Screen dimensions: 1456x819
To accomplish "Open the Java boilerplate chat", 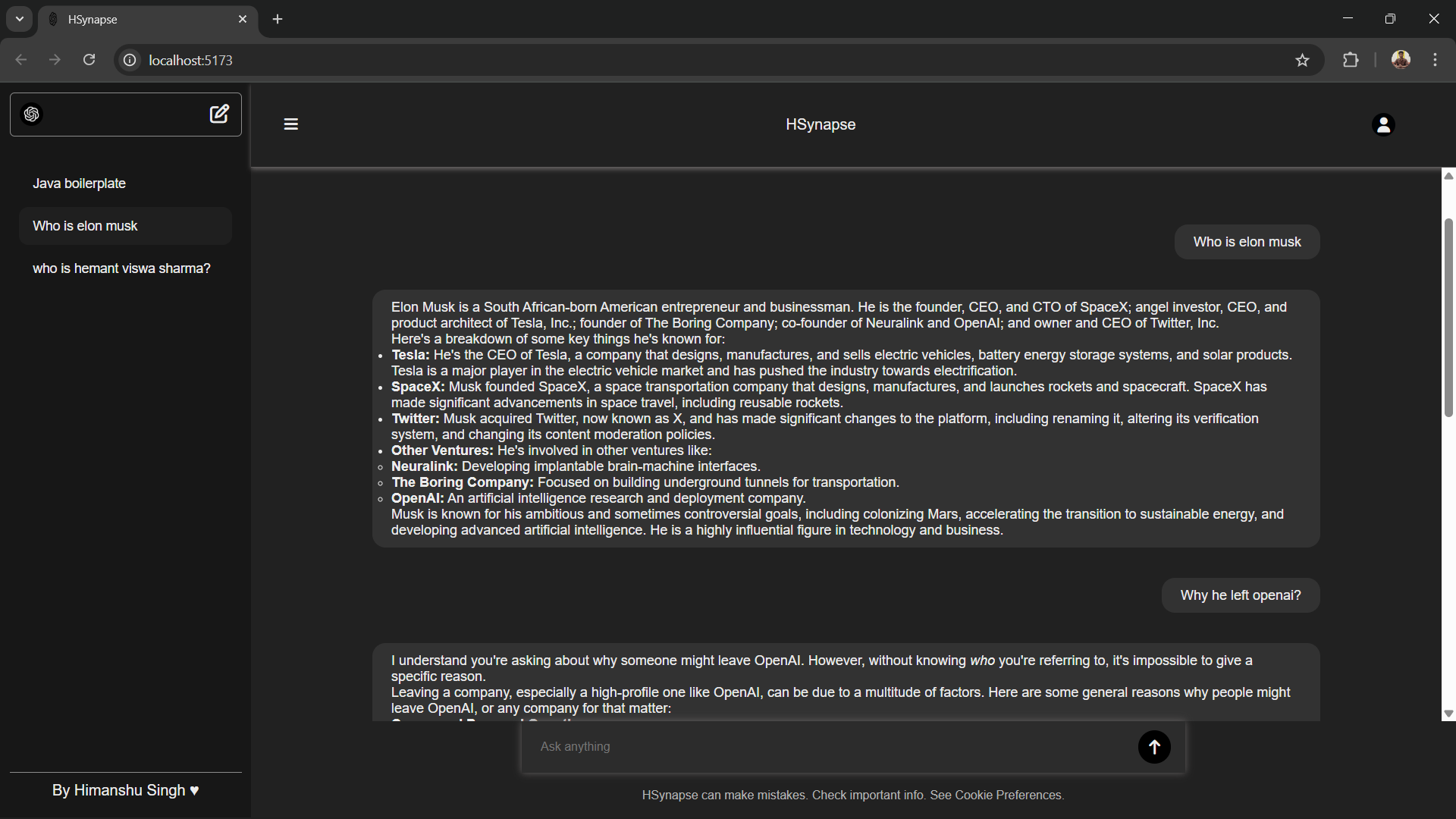I will pyautogui.click(x=79, y=184).
